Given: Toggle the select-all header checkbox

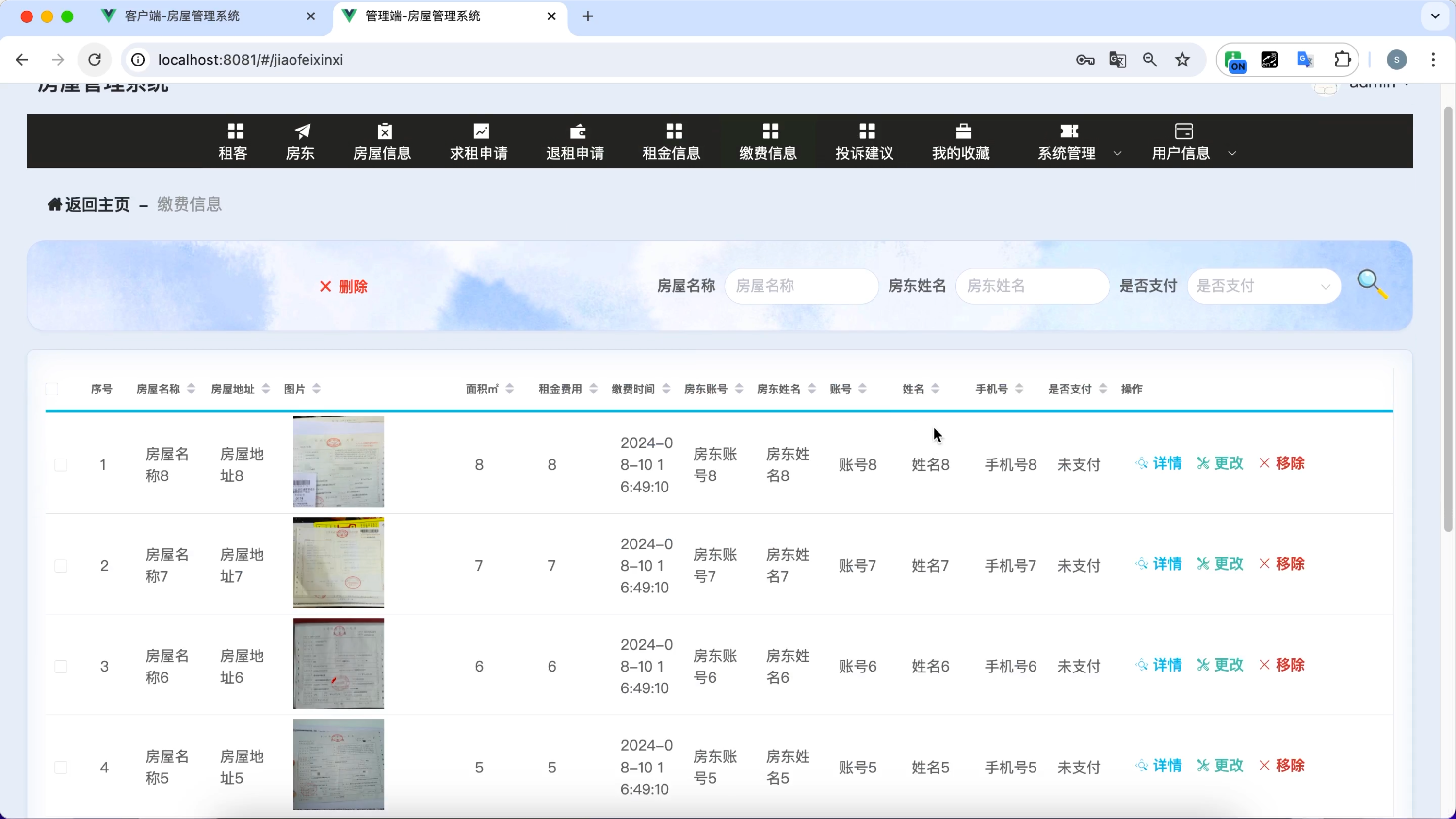Looking at the screenshot, I should (x=52, y=389).
